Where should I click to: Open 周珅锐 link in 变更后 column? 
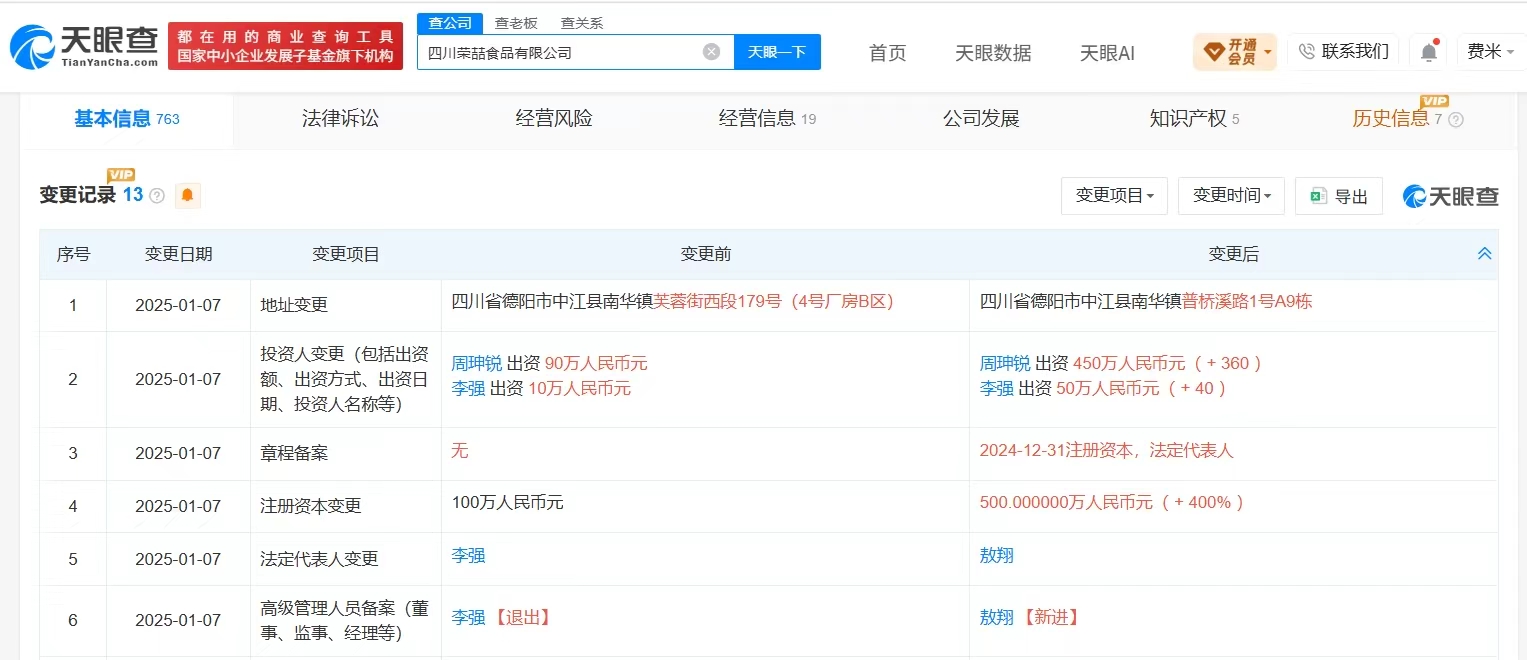(1005, 363)
